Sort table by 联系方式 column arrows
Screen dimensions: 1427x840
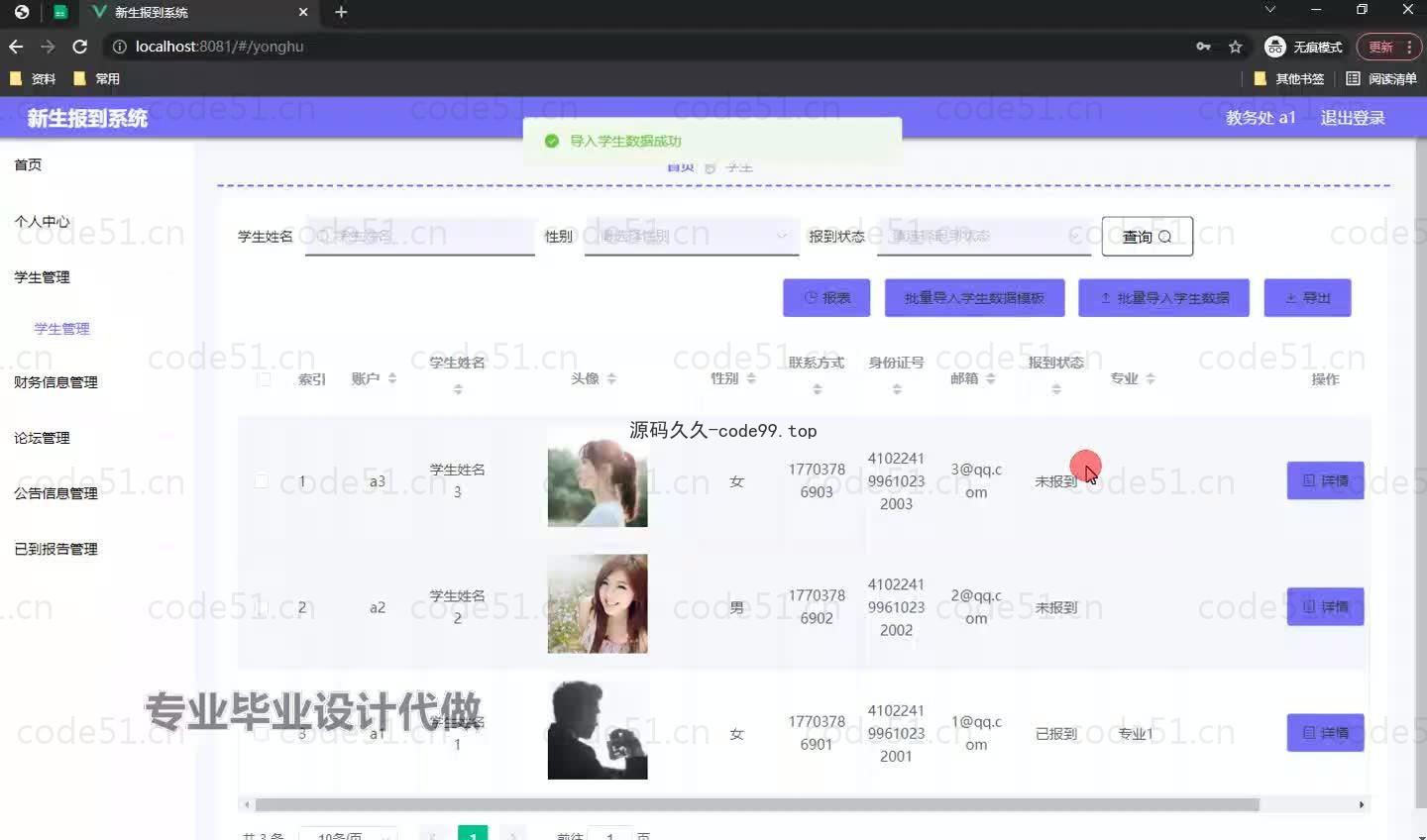pyautogui.click(x=818, y=390)
